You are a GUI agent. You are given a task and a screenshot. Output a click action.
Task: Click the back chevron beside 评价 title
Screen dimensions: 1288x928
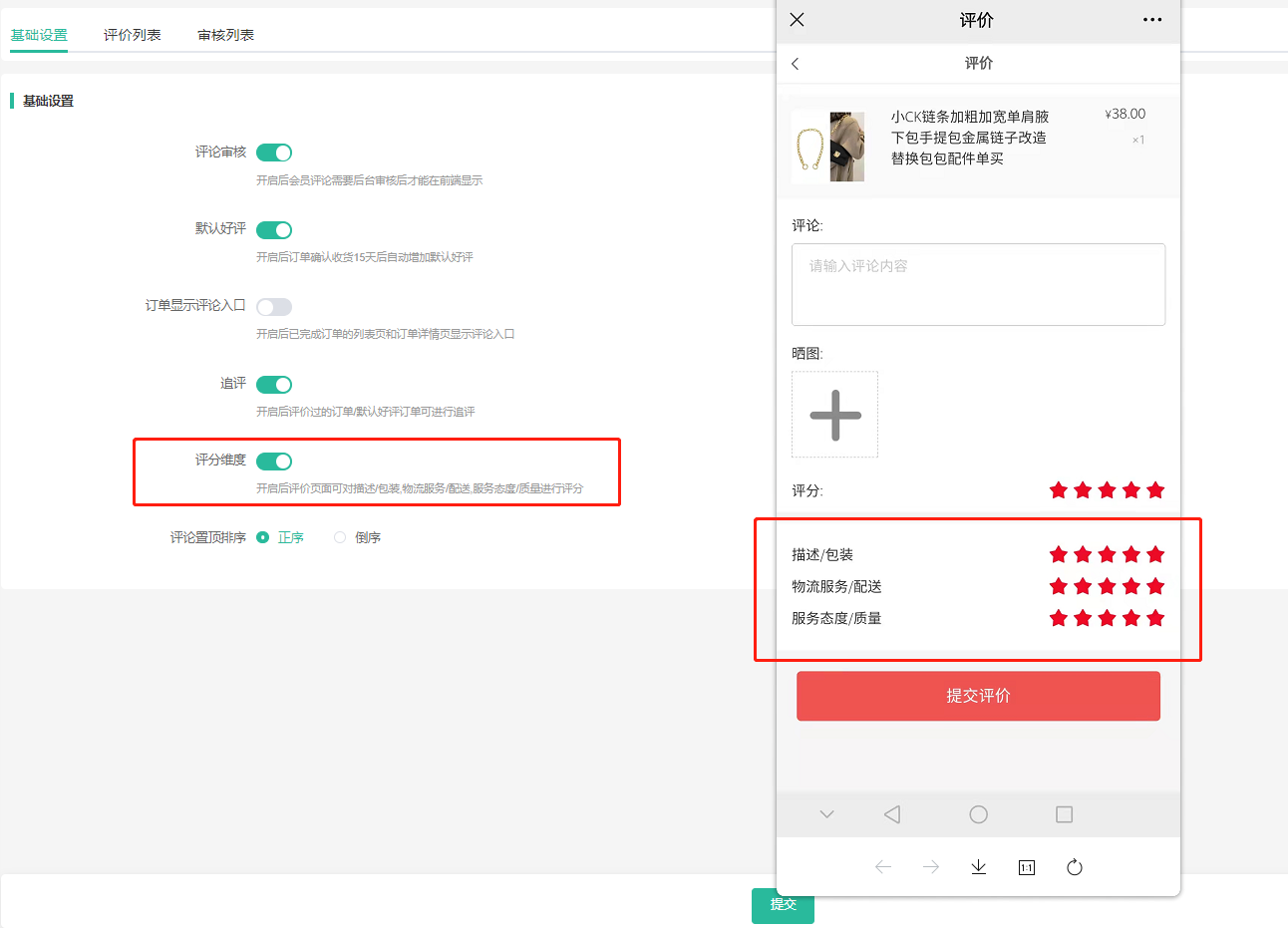795,64
